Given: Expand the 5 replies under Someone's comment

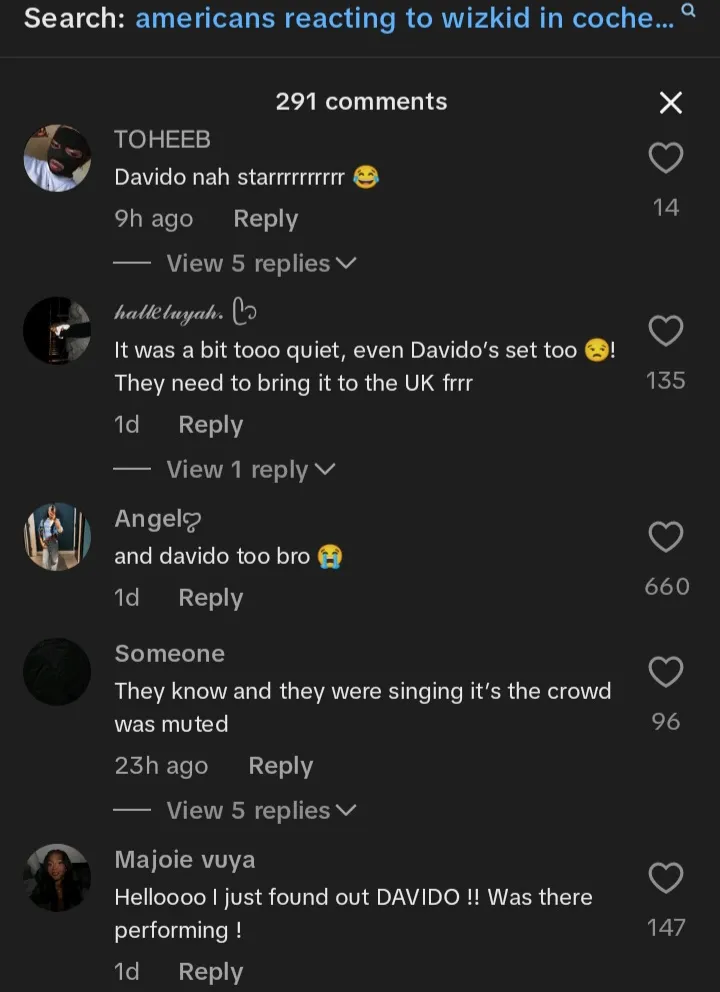Looking at the screenshot, I should click(261, 811).
